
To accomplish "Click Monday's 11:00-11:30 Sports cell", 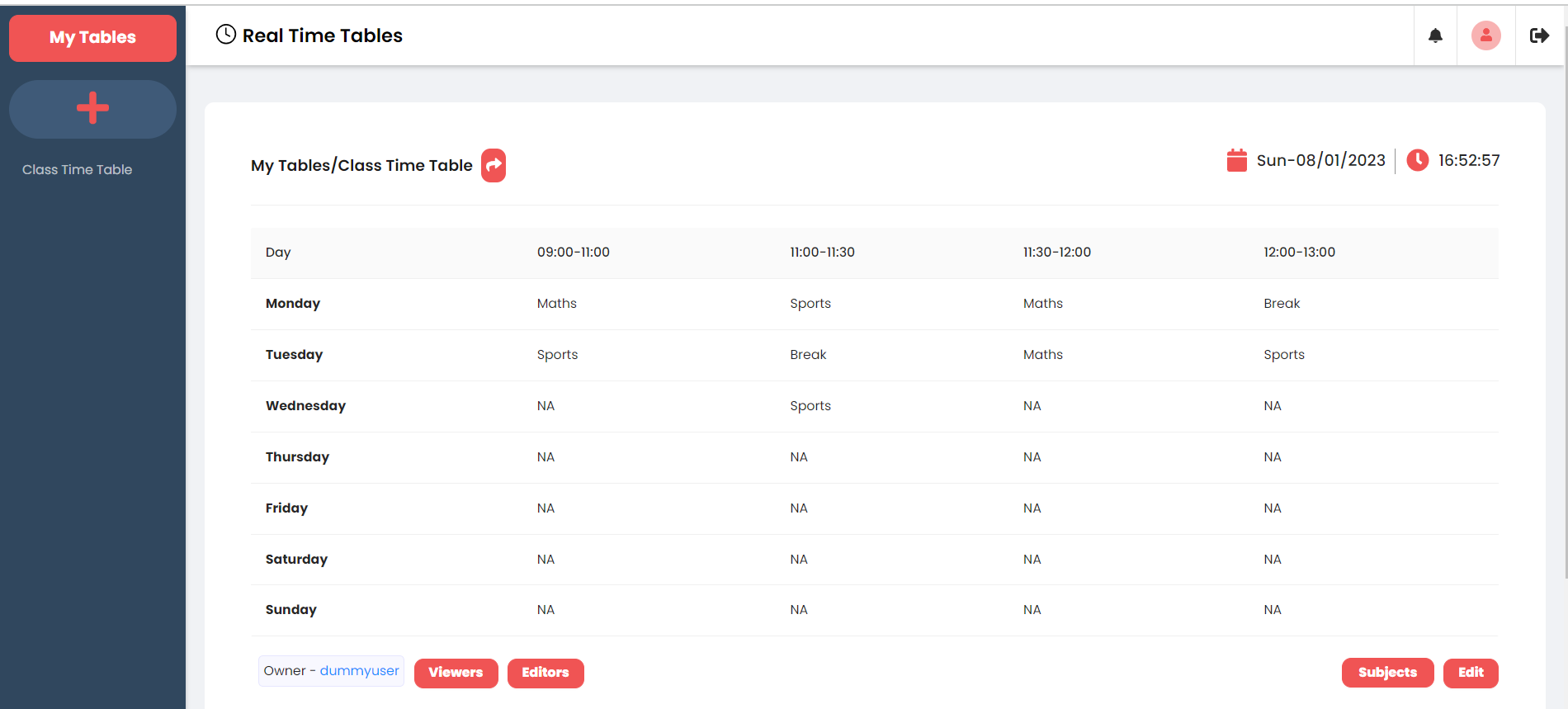I will coord(810,304).
